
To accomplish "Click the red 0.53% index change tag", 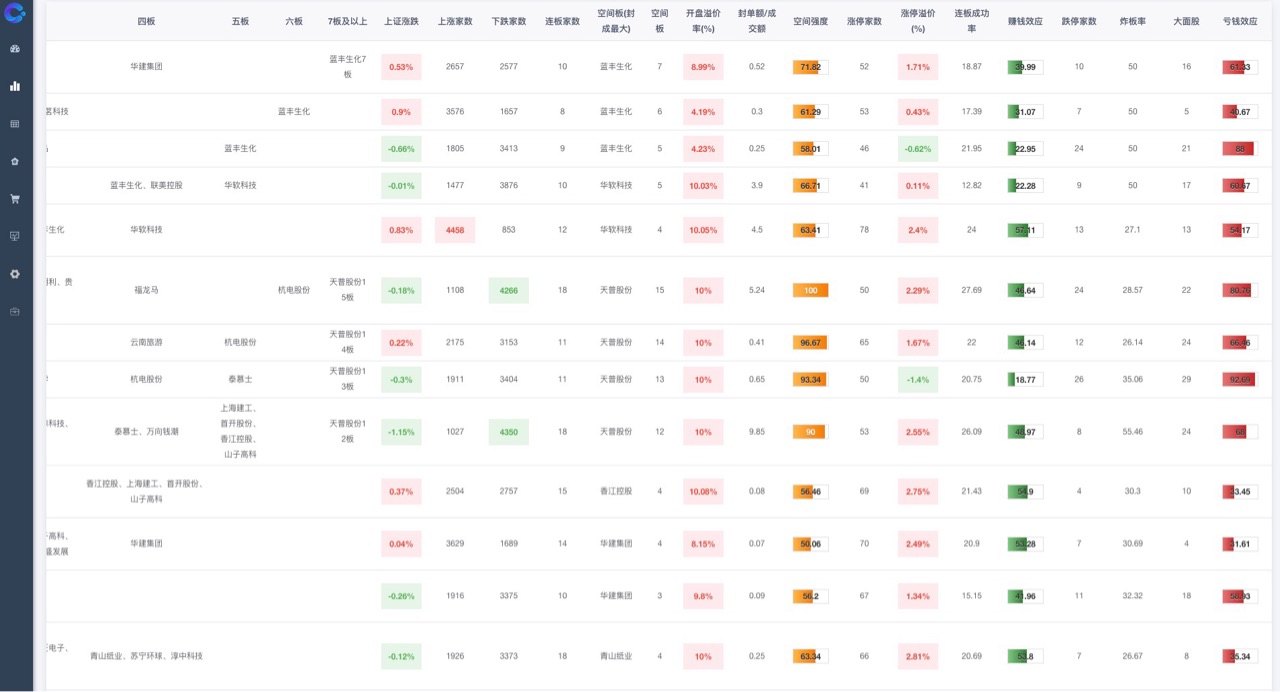I will coord(401,67).
